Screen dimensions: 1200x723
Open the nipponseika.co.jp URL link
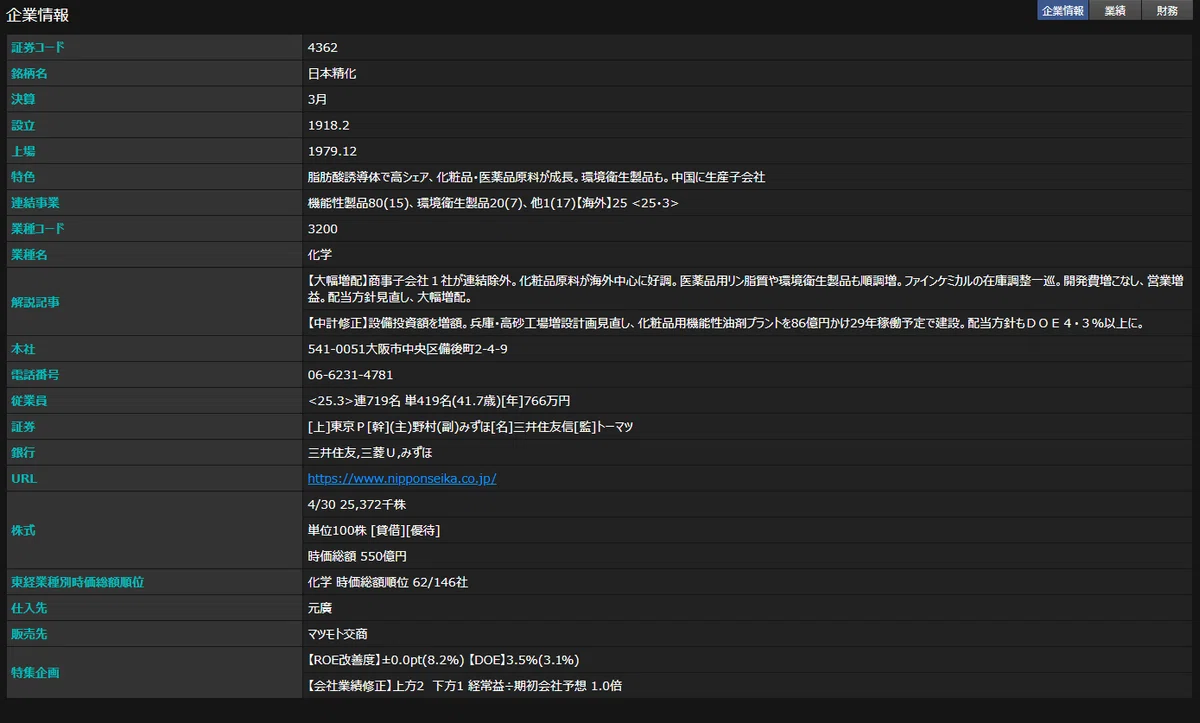pyautogui.click(x=402, y=479)
